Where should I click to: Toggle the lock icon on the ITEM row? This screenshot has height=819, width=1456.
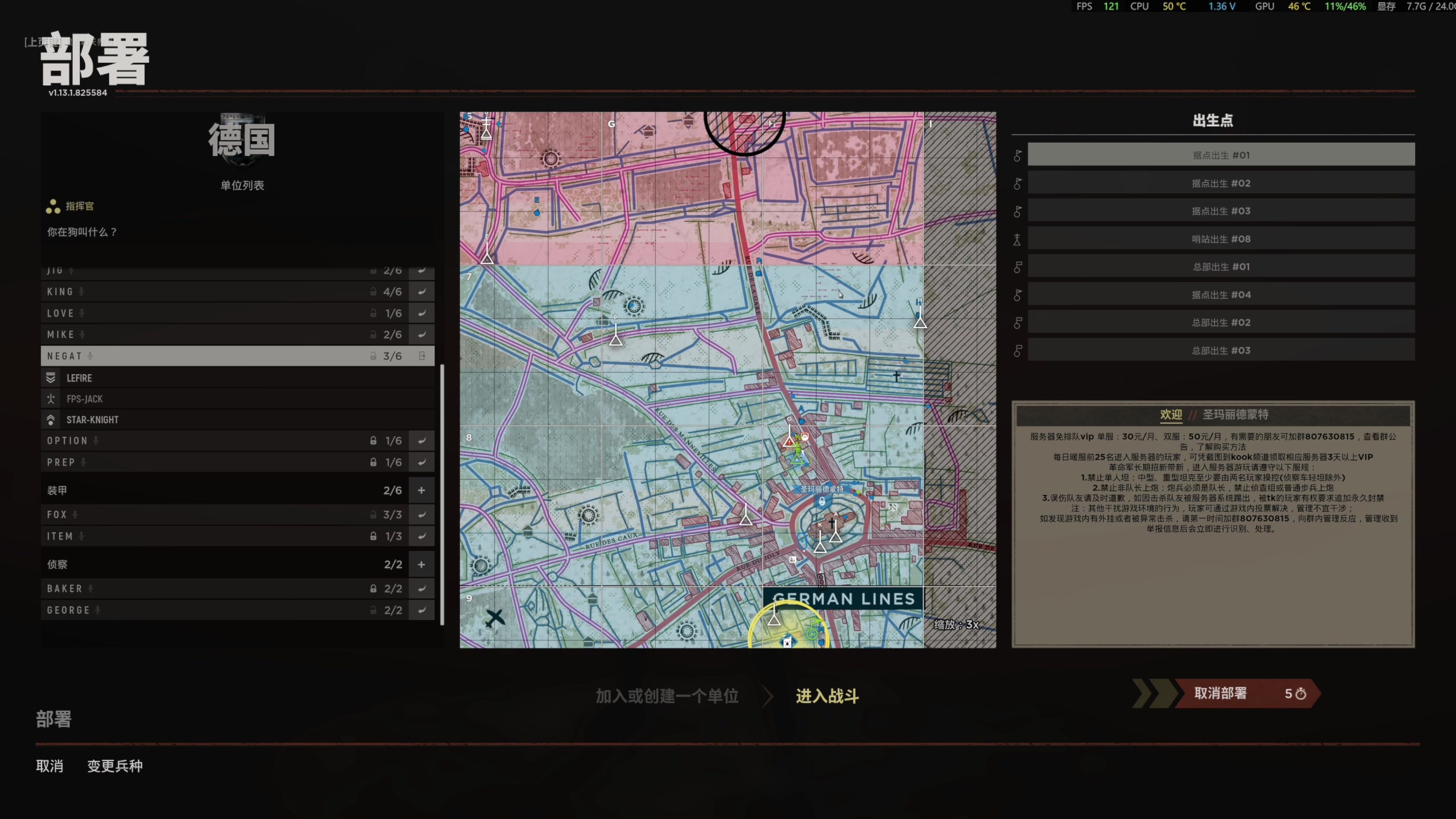tap(373, 536)
